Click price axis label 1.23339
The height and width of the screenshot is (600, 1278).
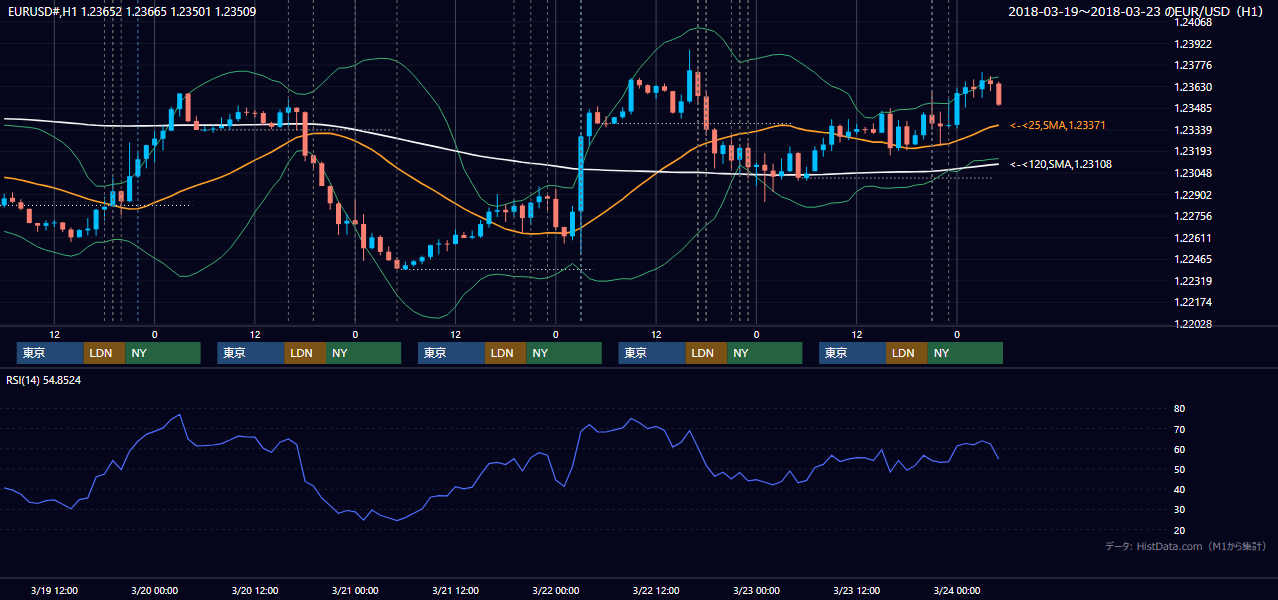tap(1194, 130)
